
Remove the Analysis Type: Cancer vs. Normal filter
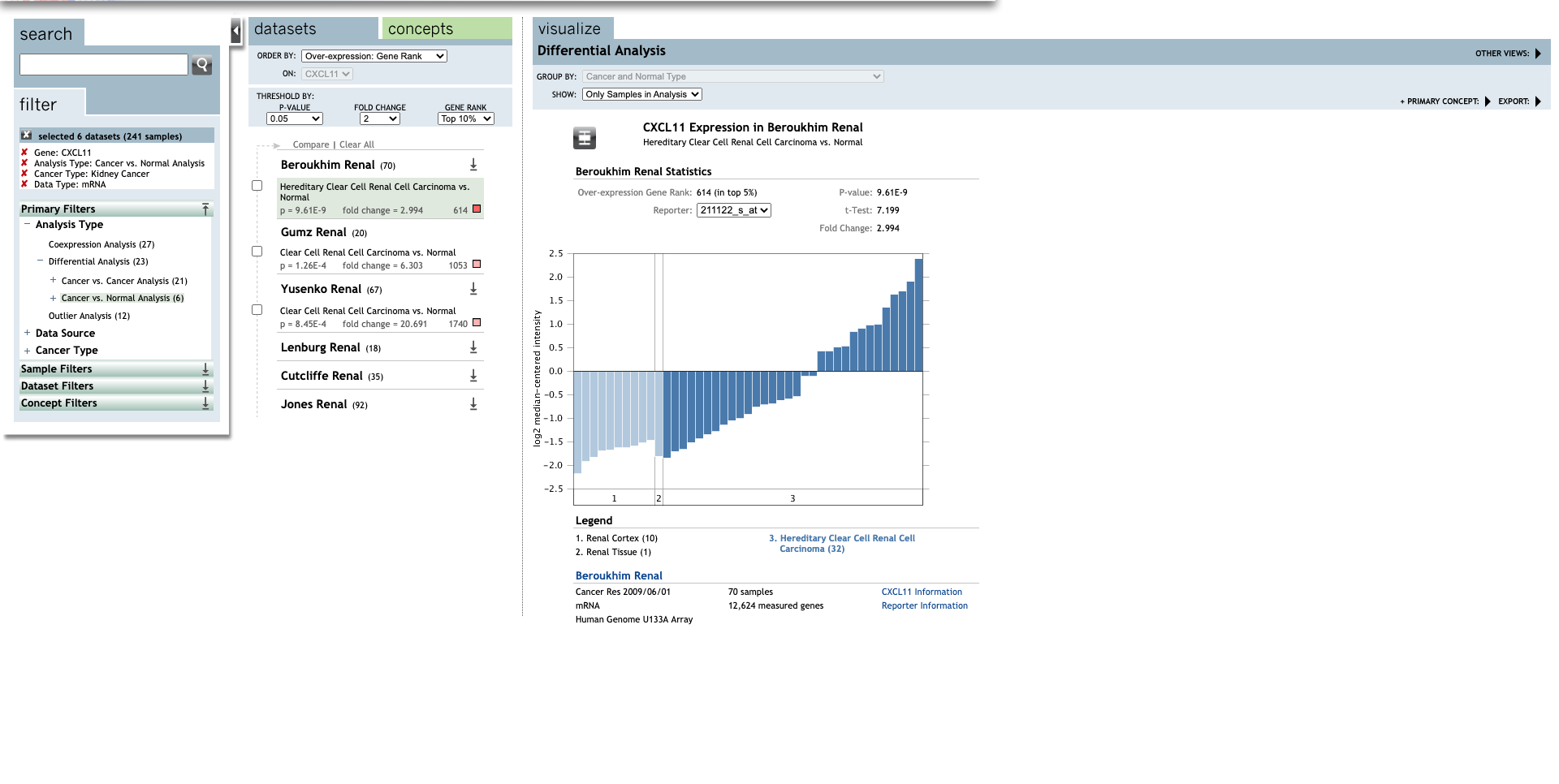pyautogui.click(x=24, y=163)
